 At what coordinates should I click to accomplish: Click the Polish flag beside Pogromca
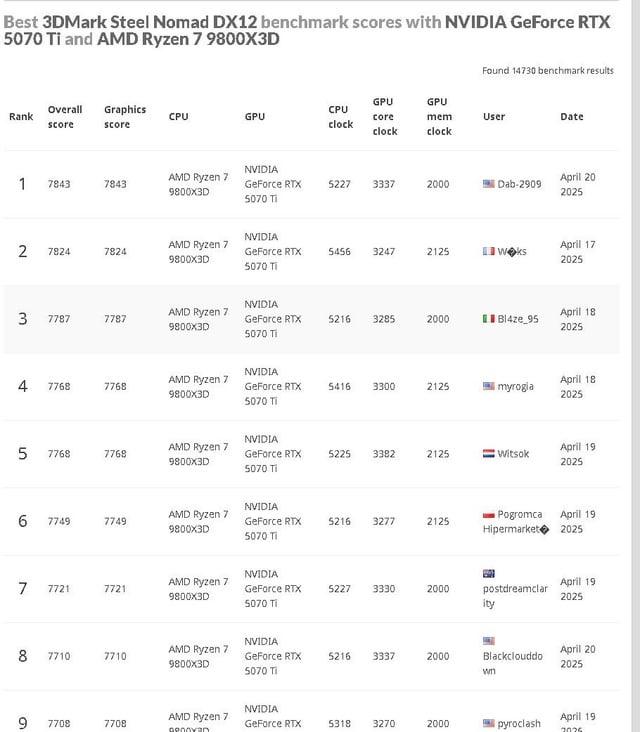(488, 515)
